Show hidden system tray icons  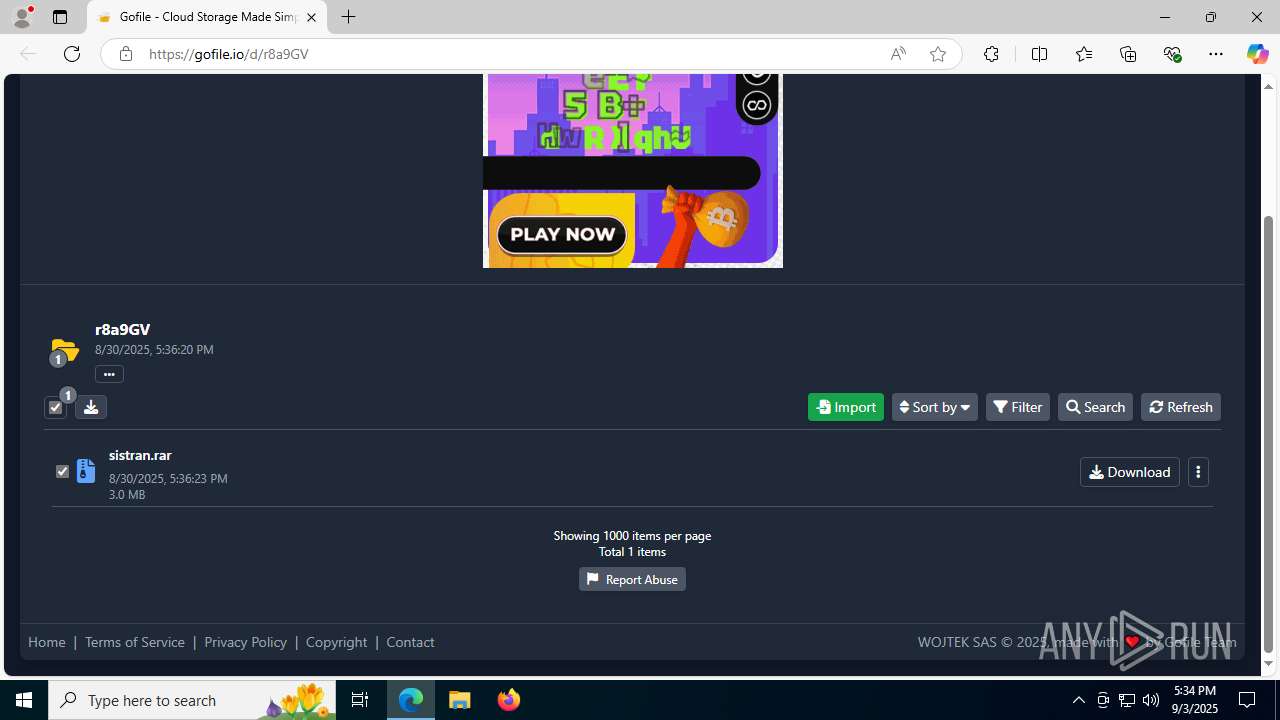[1078, 700]
